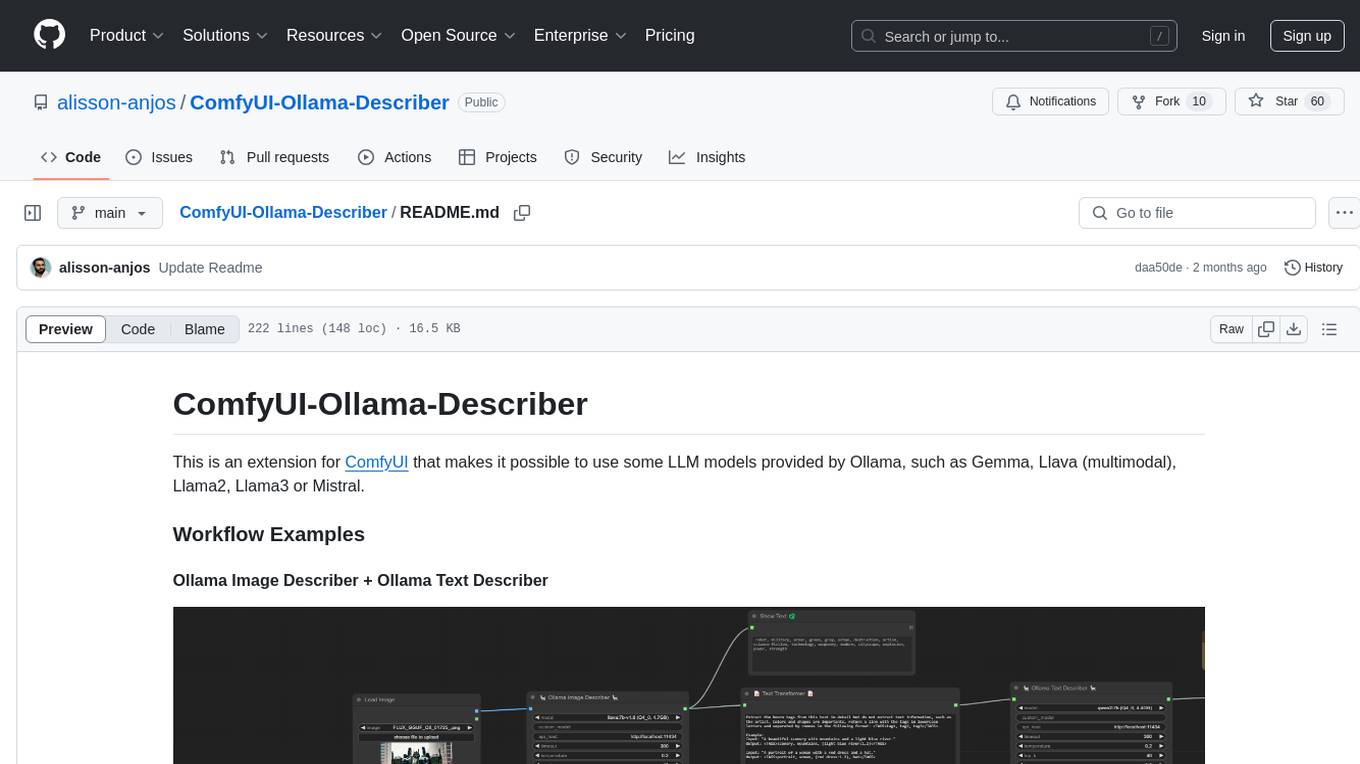Open the main branch selector dropdown
Image resolution: width=1360 pixels, height=764 pixels.
pos(110,213)
